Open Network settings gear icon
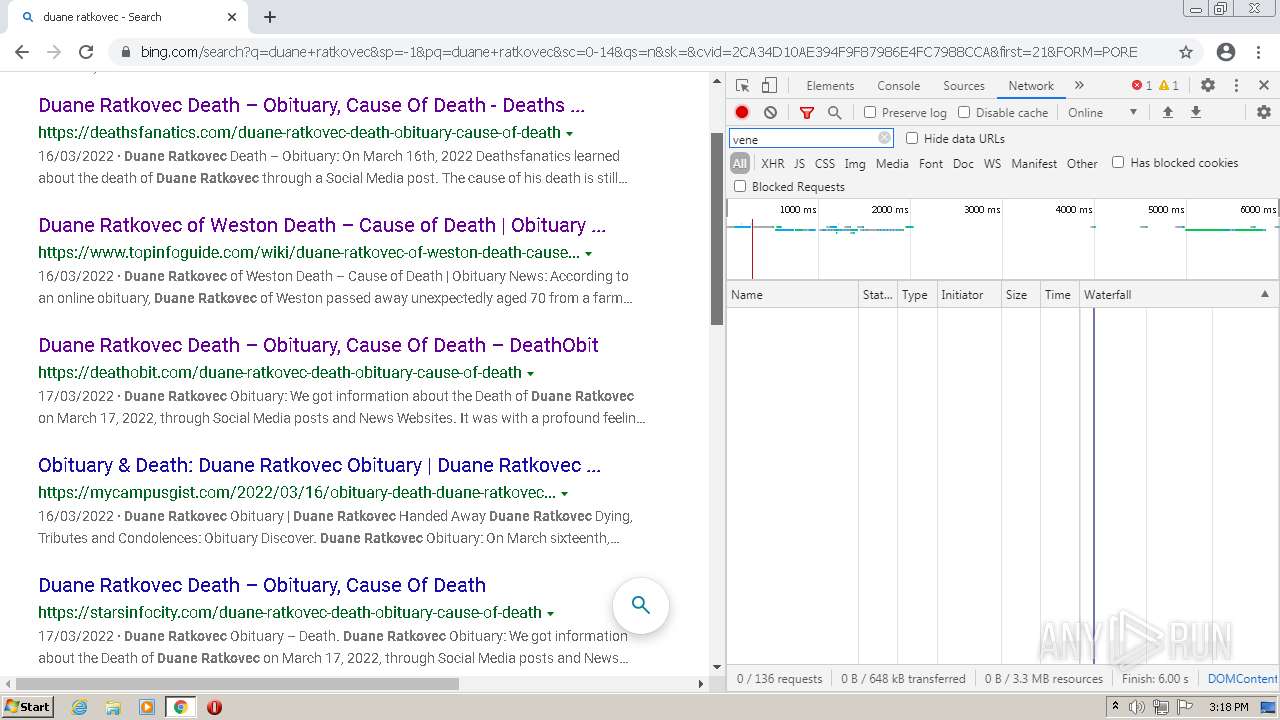Screen dimensions: 1280x720 coord(1264,113)
